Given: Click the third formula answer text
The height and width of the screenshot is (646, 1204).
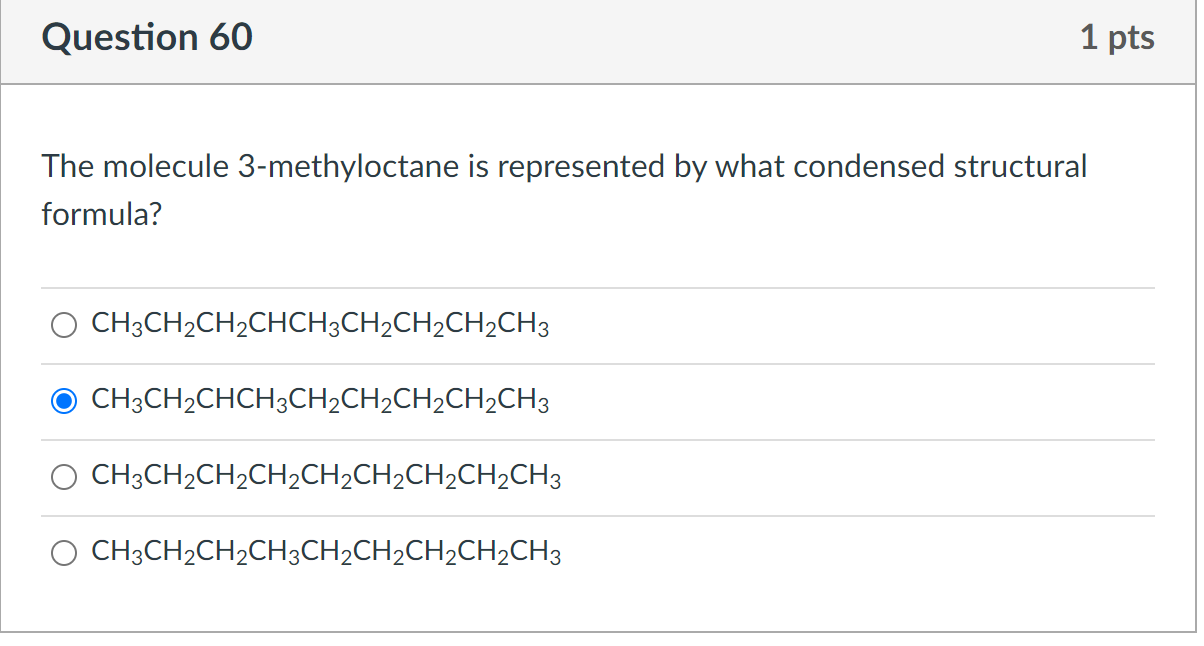Looking at the screenshot, I should pyautogui.click(x=326, y=477).
